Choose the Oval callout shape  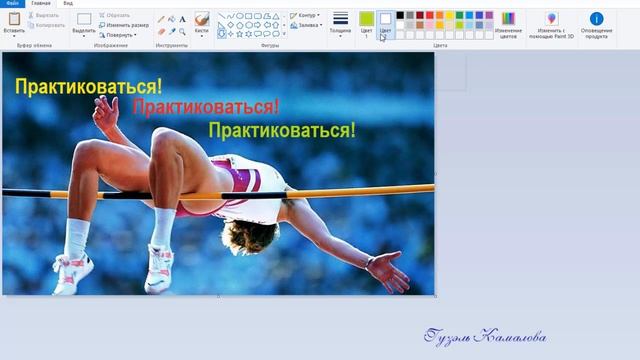click(x=267, y=34)
